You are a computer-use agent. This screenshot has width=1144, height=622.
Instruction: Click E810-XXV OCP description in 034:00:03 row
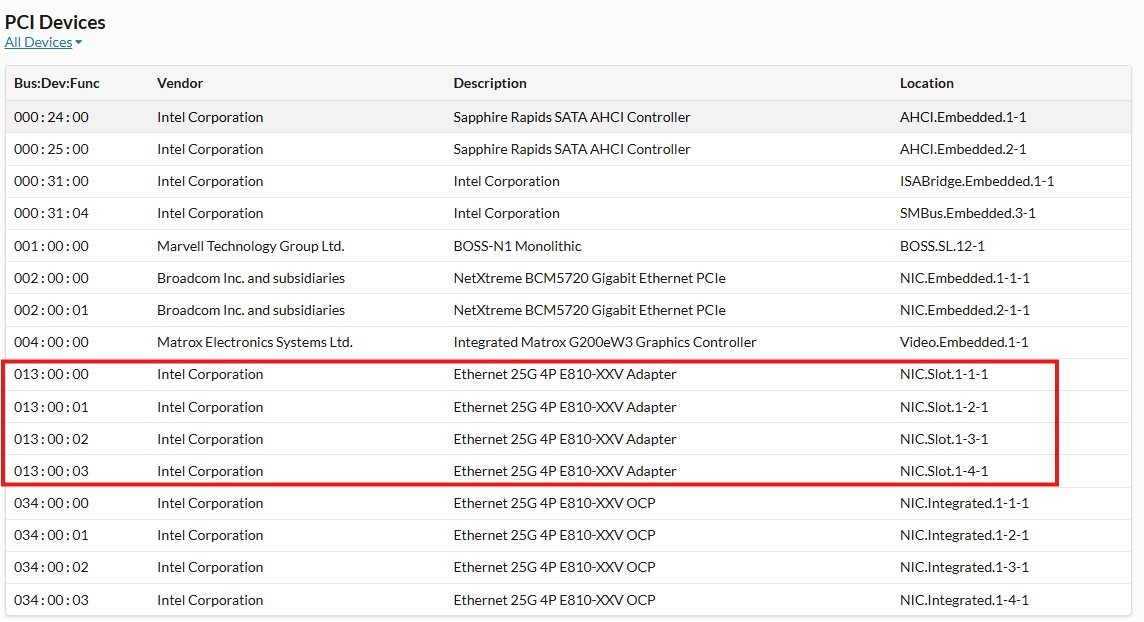tap(554, 601)
